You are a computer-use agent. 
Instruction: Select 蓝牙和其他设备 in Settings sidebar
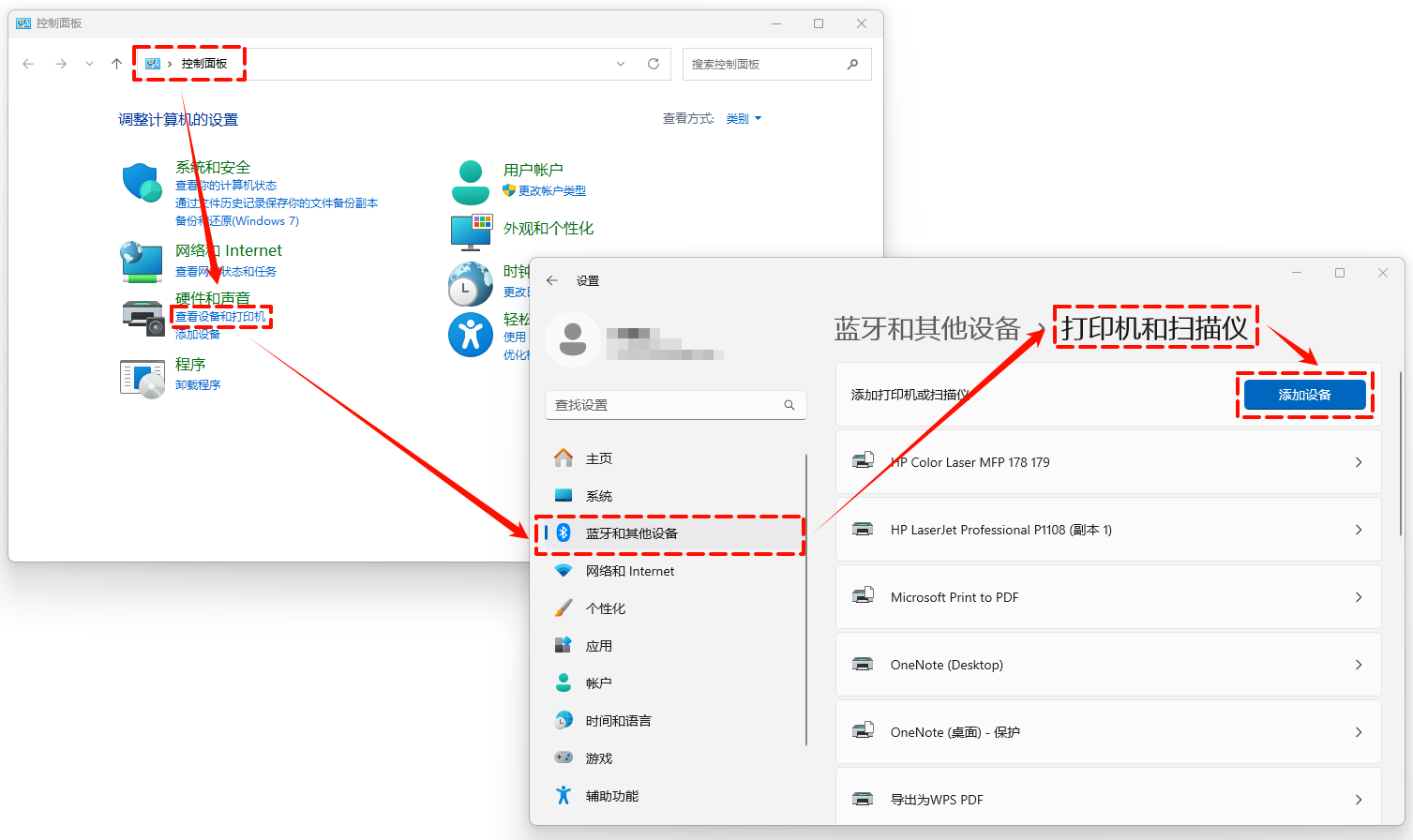(631, 533)
